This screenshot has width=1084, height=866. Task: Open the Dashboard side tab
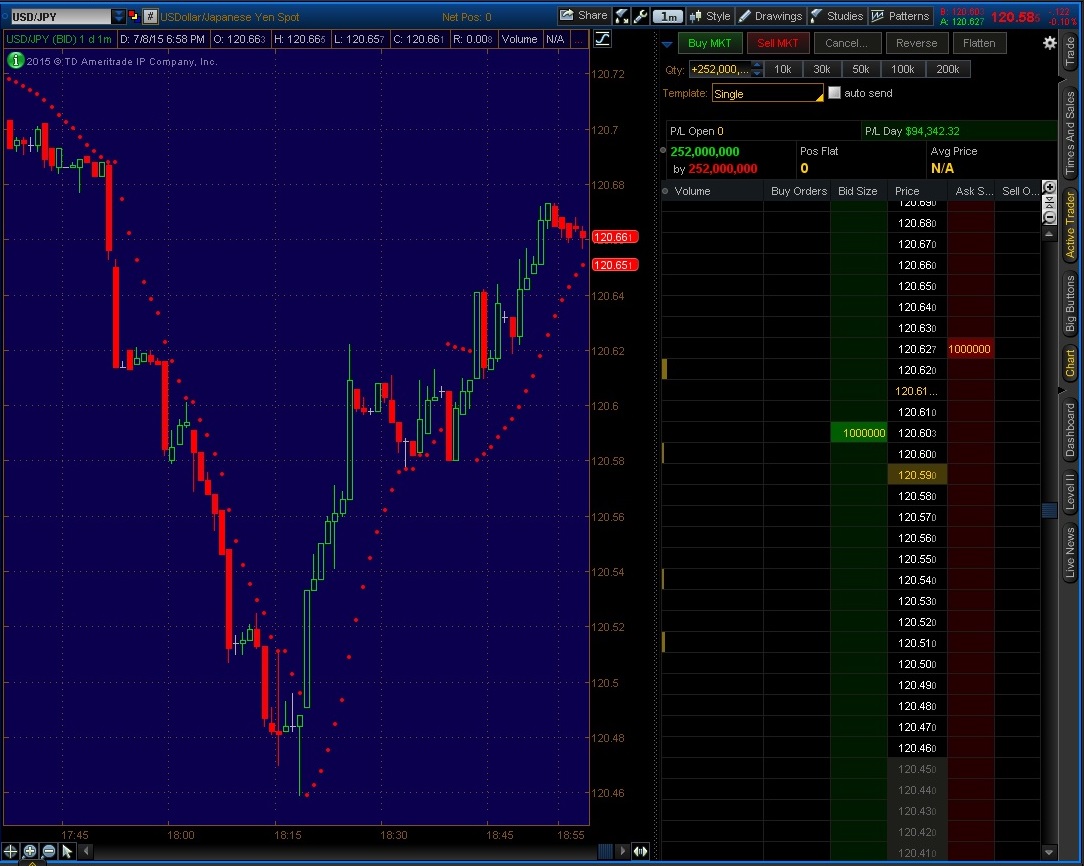pos(1070,430)
